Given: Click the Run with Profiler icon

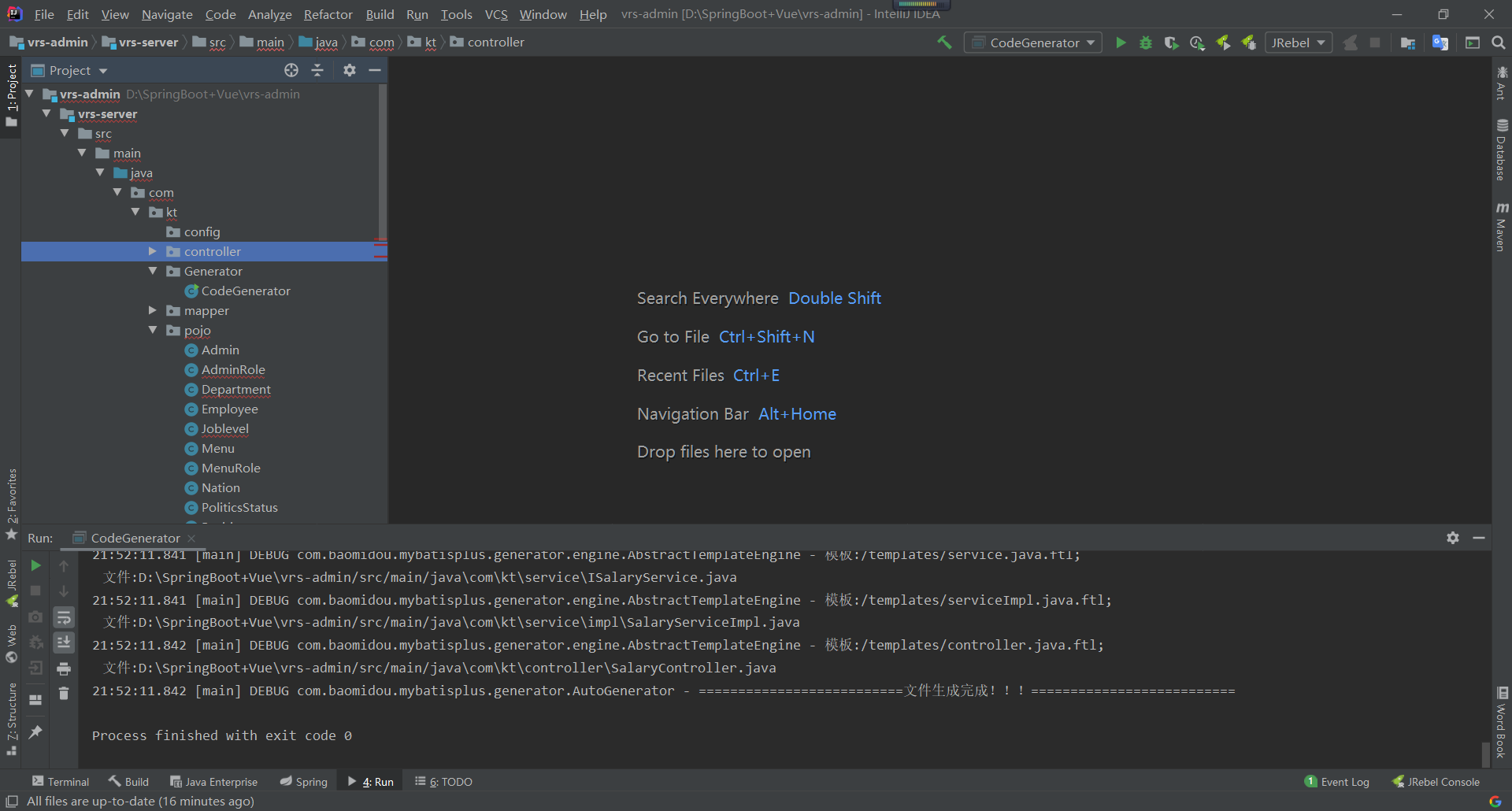Looking at the screenshot, I should point(1197,43).
